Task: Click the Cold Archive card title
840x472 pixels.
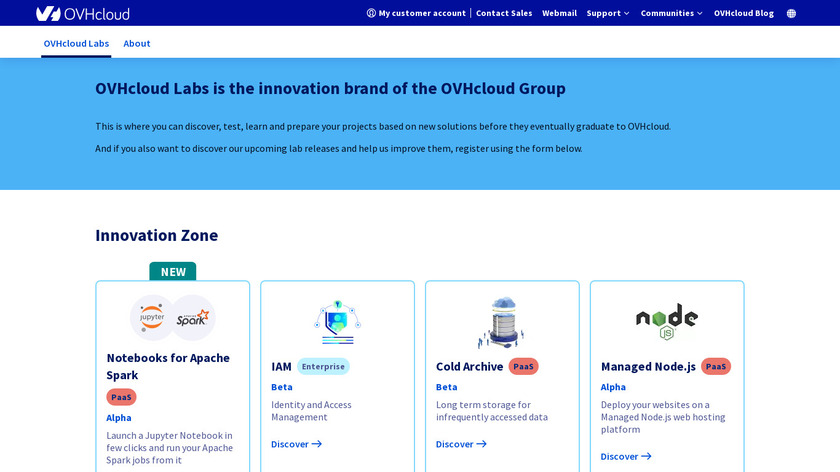Action: tap(469, 366)
